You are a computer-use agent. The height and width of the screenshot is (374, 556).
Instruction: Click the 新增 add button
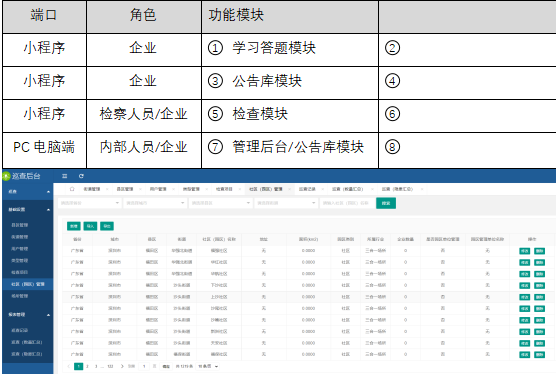[74, 226]
